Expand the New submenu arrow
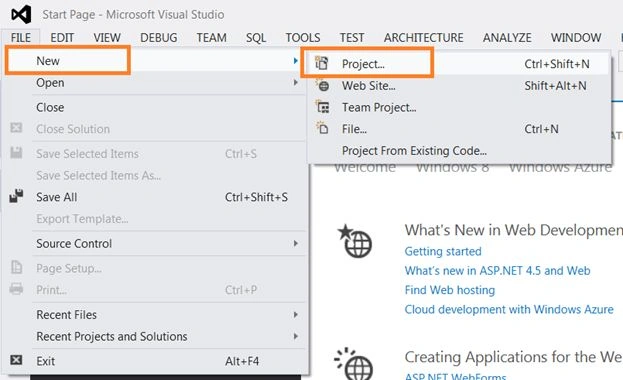The height and width of the screenshot is (380, 623). (x=295, y=61)
